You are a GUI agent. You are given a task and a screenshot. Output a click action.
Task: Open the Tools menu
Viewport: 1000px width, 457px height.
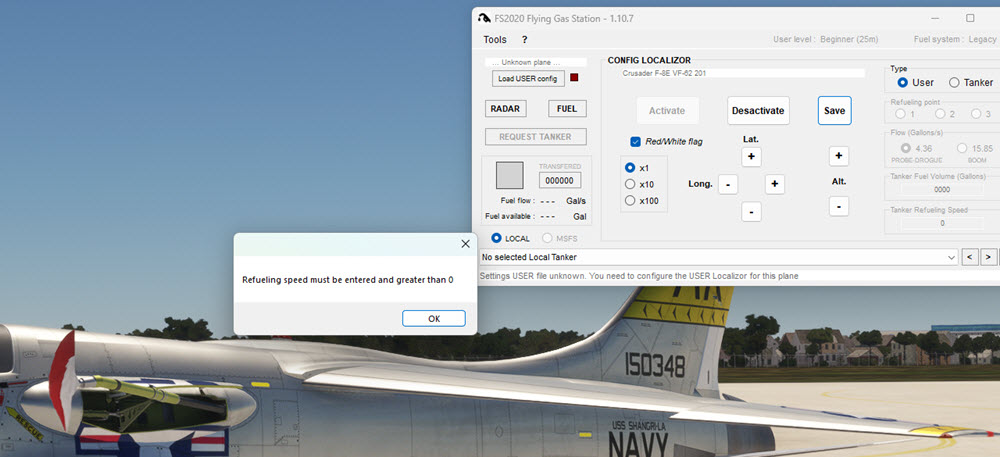coord(495,40)
